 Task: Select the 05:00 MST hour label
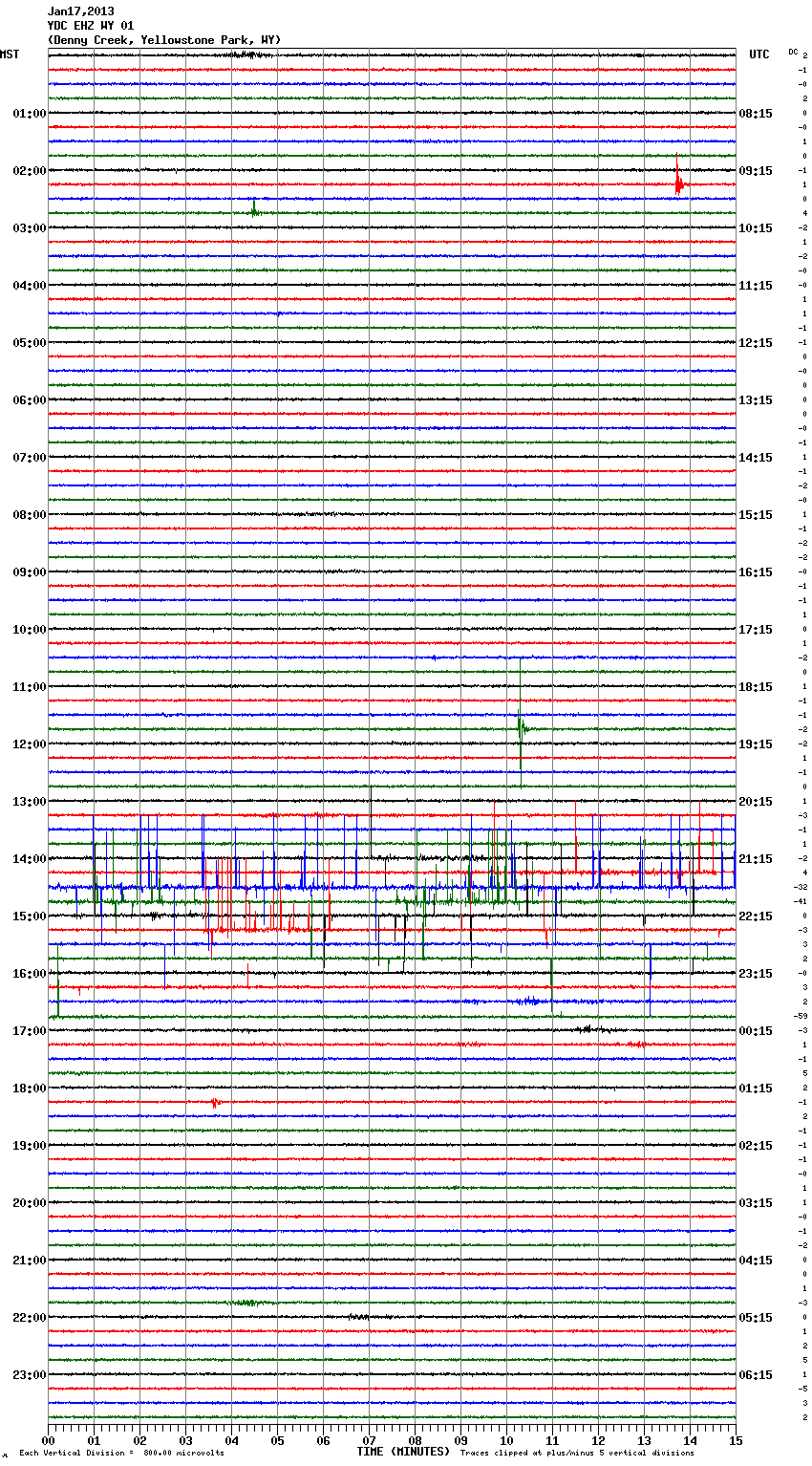tap(29, 343)
